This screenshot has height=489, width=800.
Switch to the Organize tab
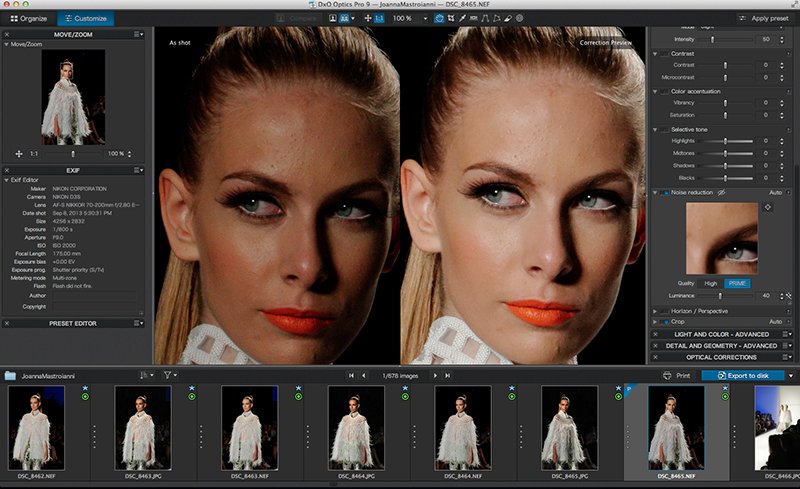[29, 18]
